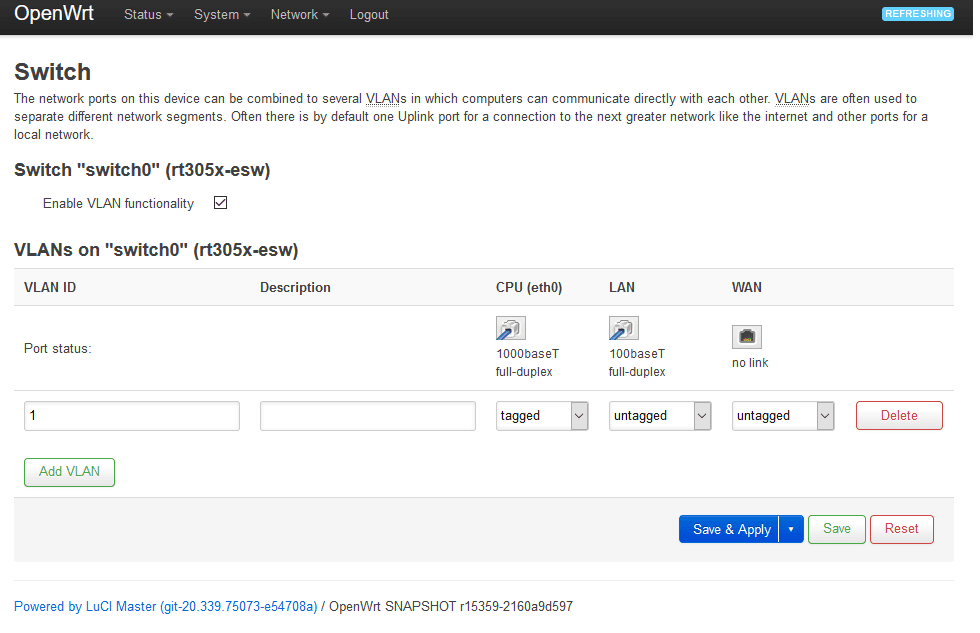
Task: Toggle Enable VLAN functionality checkbox
Action: 220,202
